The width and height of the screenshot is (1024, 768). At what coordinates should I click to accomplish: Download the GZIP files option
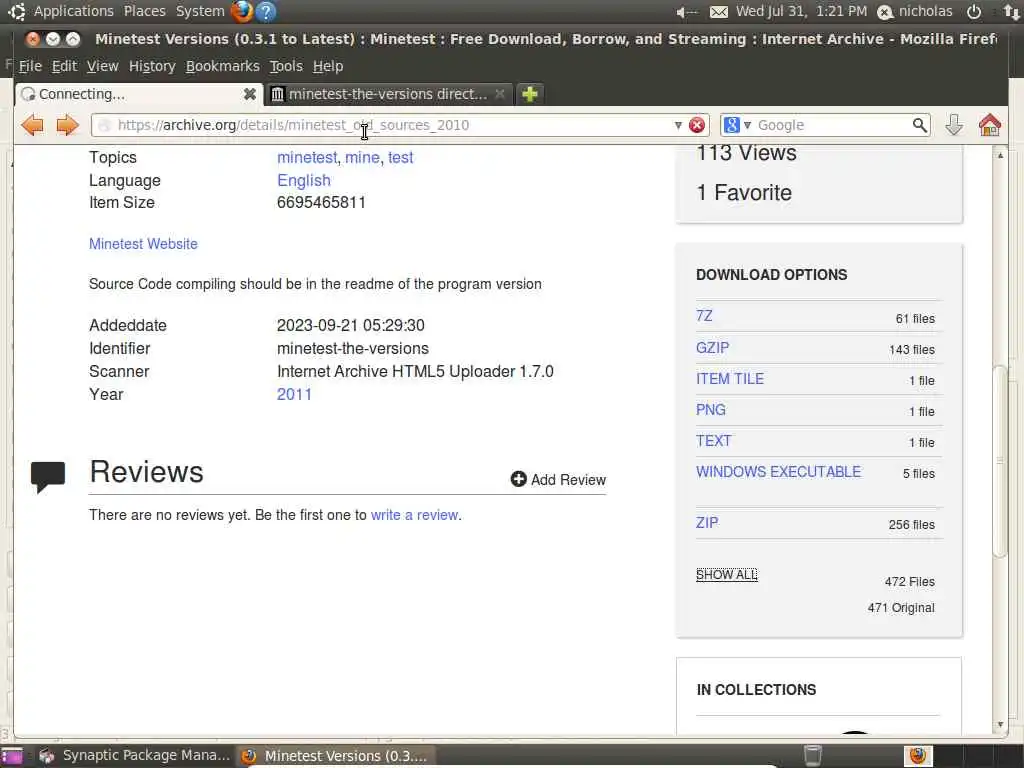point(712,347)
